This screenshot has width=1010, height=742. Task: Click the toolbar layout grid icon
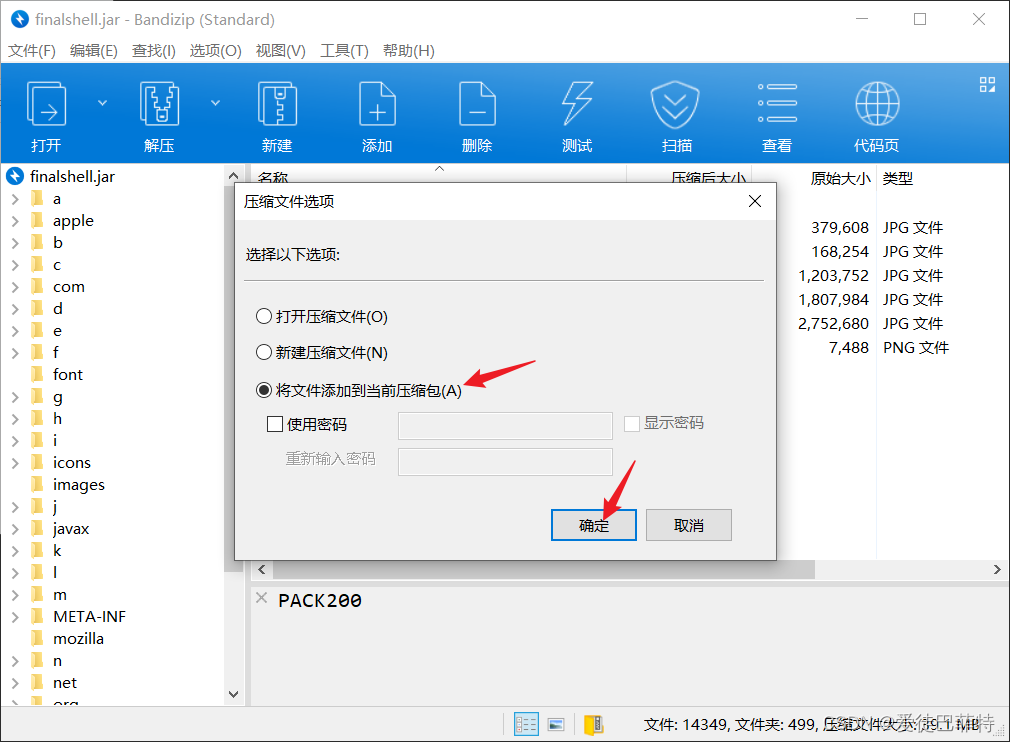click(x=987, y=84)
